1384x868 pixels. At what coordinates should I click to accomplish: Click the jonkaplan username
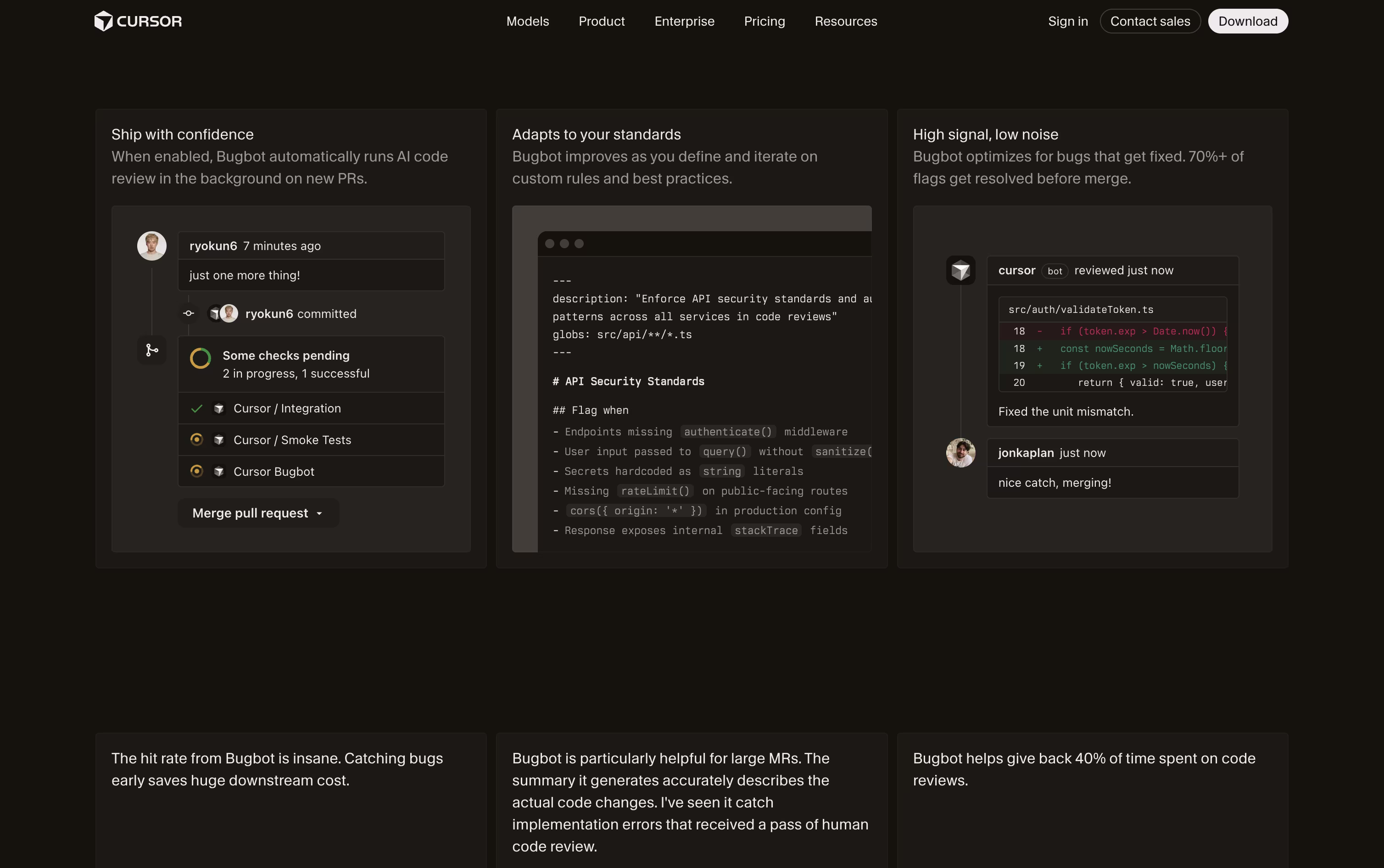pos(1026,453)
